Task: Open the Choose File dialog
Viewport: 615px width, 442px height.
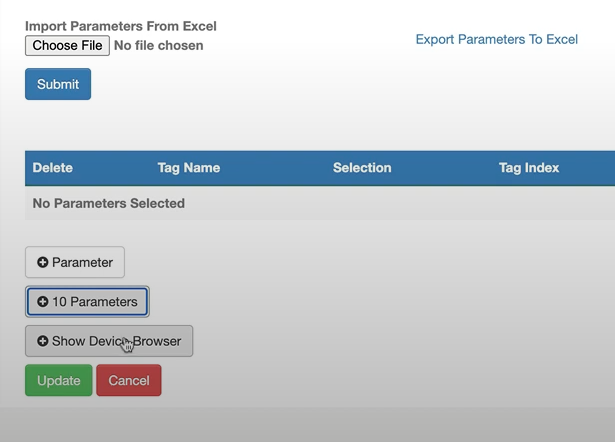Action: [x=67, y=45]
